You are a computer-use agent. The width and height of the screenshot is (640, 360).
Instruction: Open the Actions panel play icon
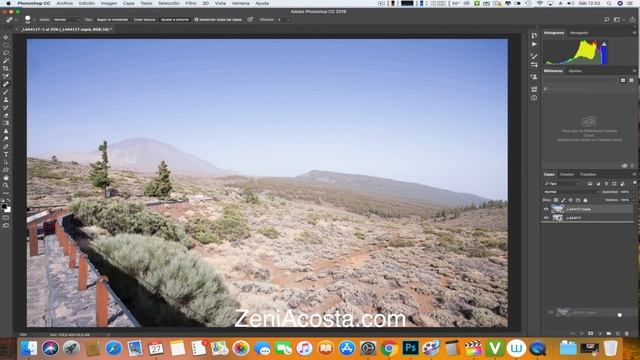(534, 44)
